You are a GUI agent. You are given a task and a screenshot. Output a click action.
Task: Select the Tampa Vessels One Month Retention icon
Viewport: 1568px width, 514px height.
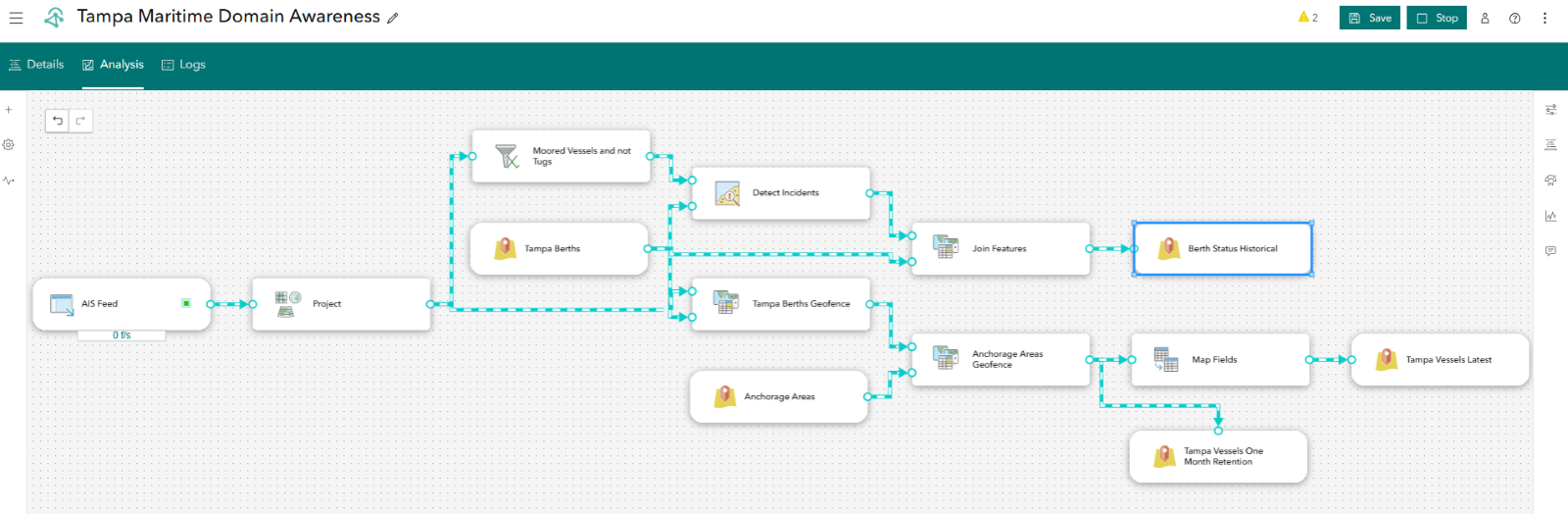[1163, 456]
